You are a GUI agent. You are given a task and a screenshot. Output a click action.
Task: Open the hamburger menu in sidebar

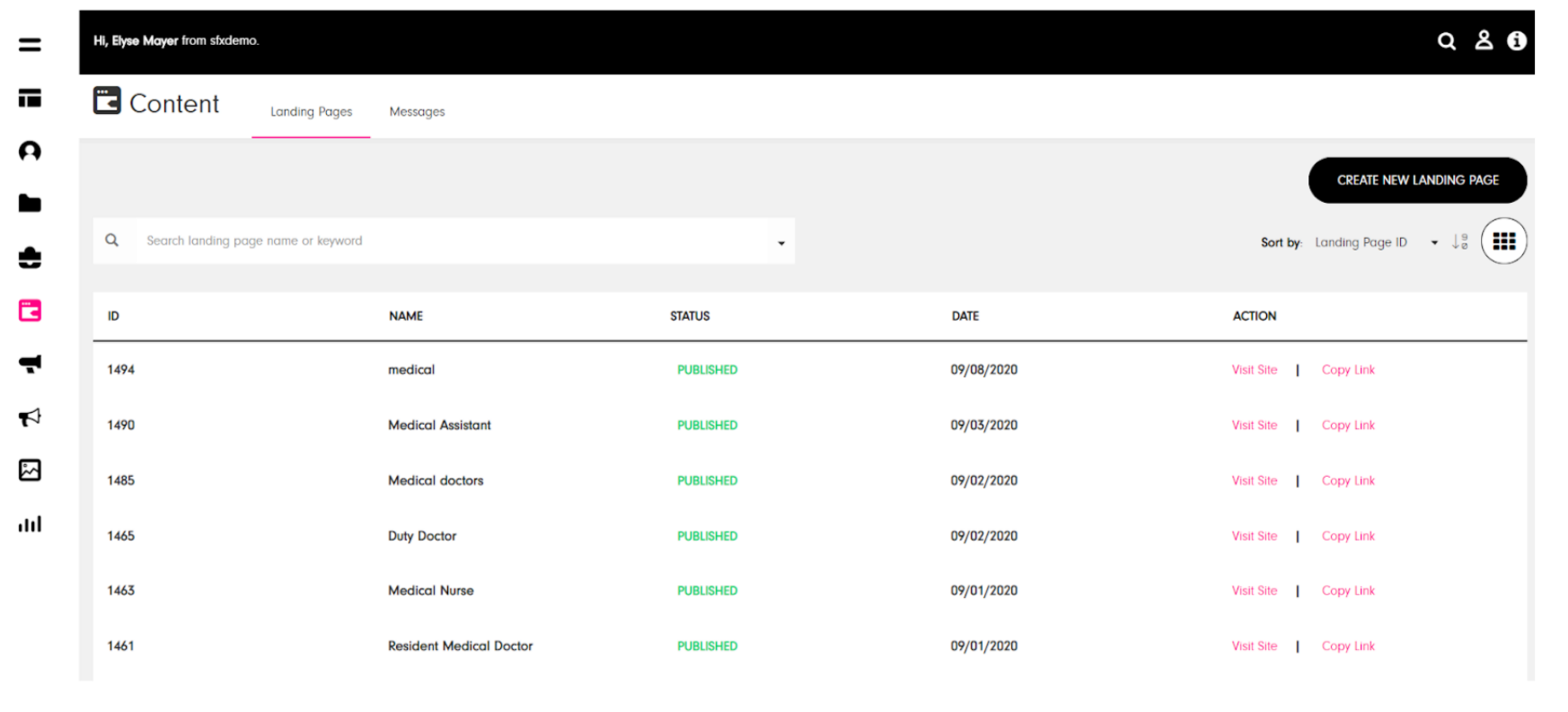tap(30, 44)
